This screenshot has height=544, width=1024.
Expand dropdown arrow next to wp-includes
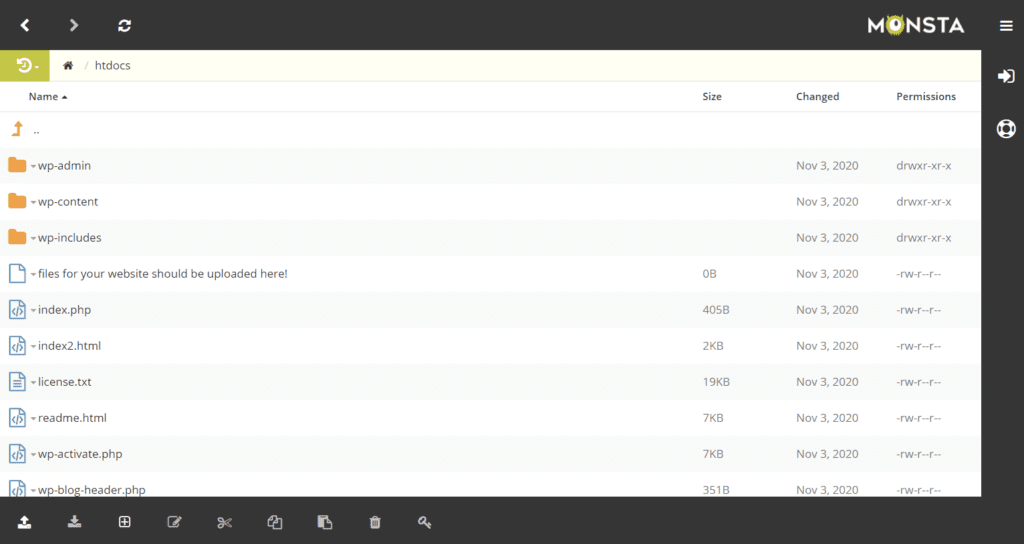[x=33, y=238]
